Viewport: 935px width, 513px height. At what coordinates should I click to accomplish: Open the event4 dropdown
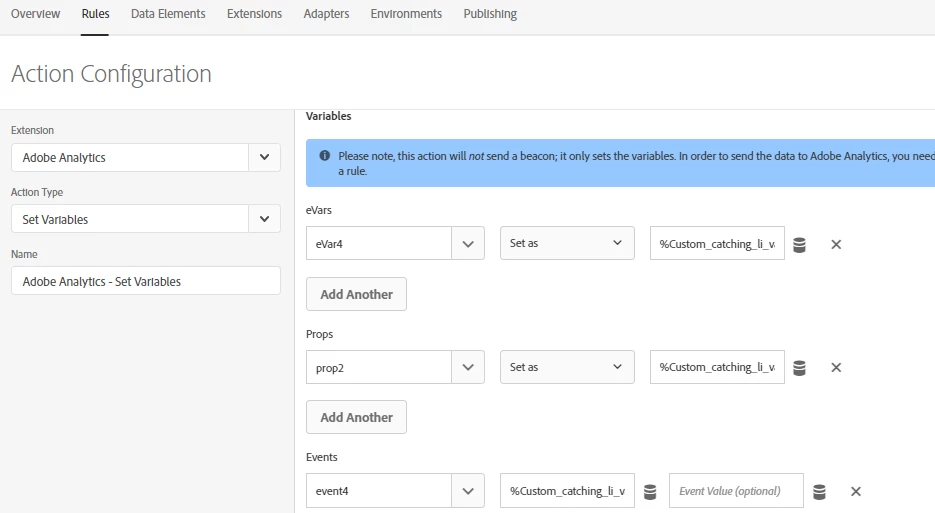tap(468, 491)
